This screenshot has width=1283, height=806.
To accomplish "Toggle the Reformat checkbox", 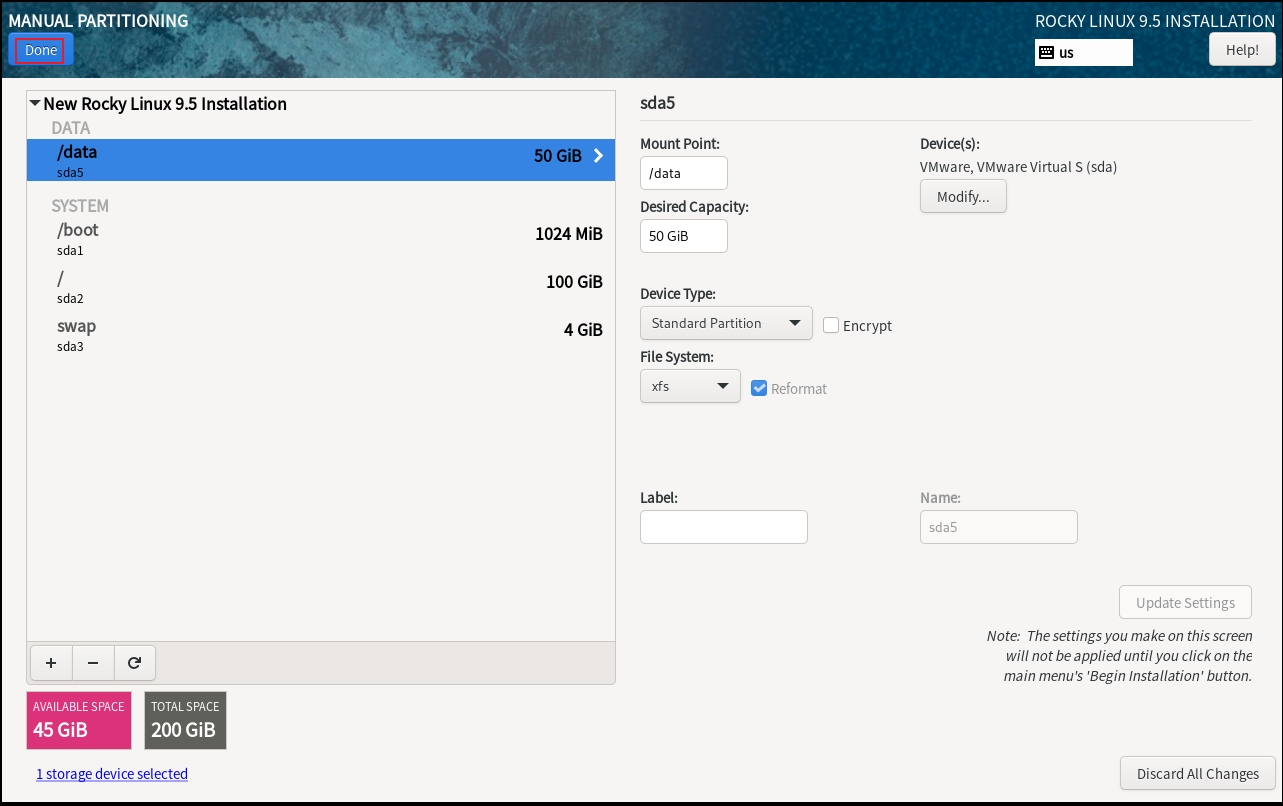I will (759, 388).
